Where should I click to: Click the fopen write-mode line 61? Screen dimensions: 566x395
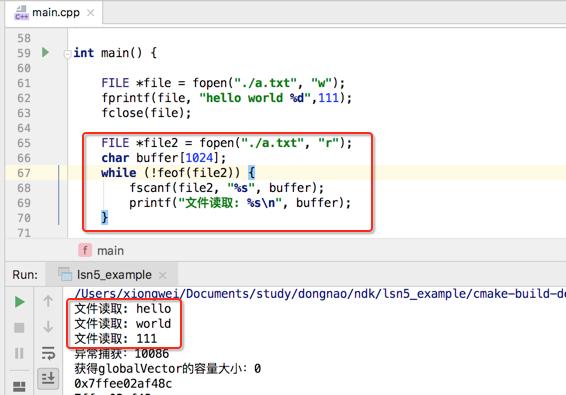coord(223,83)
